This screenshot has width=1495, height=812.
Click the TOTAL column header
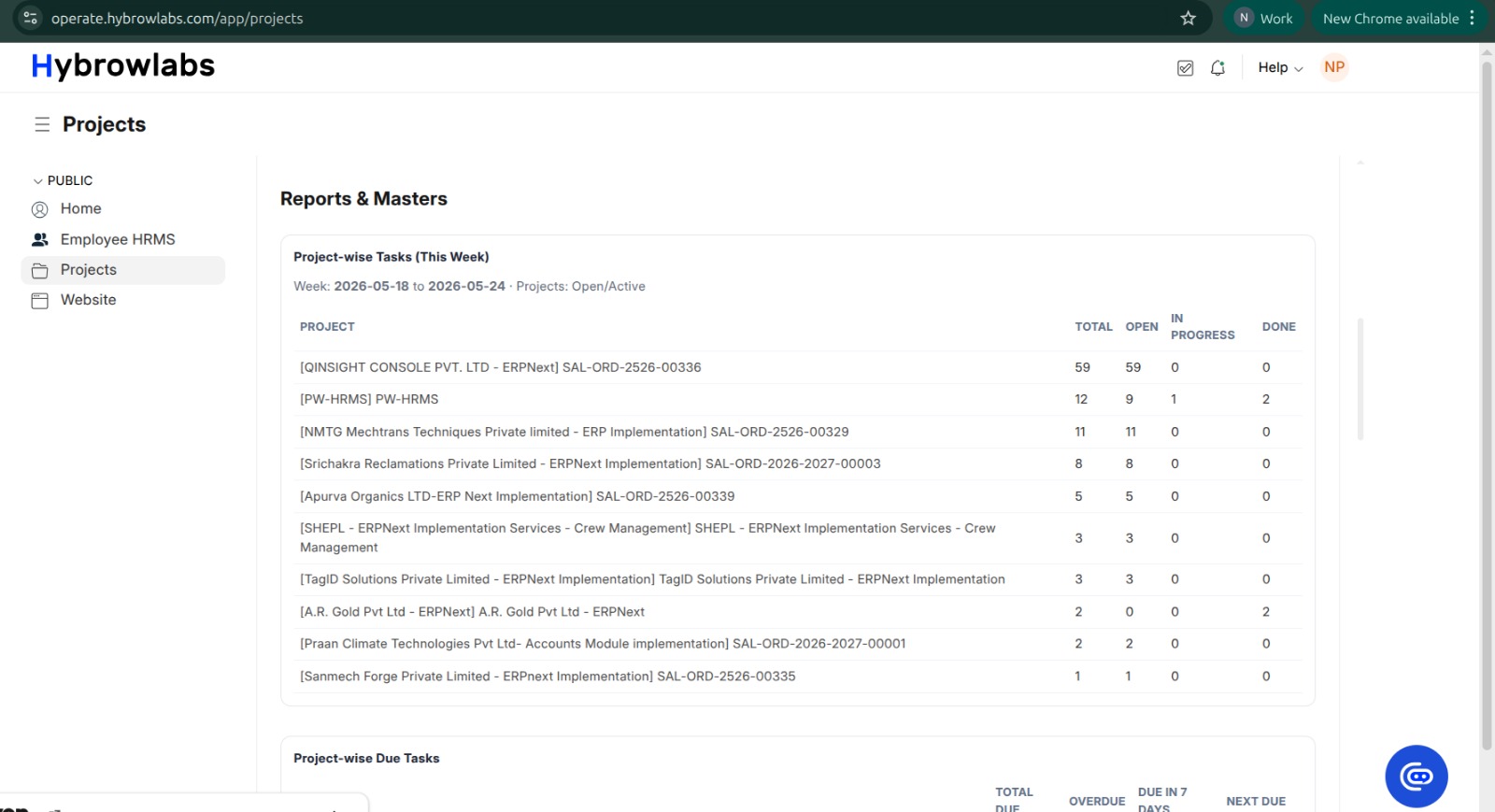pos(1093,327)
